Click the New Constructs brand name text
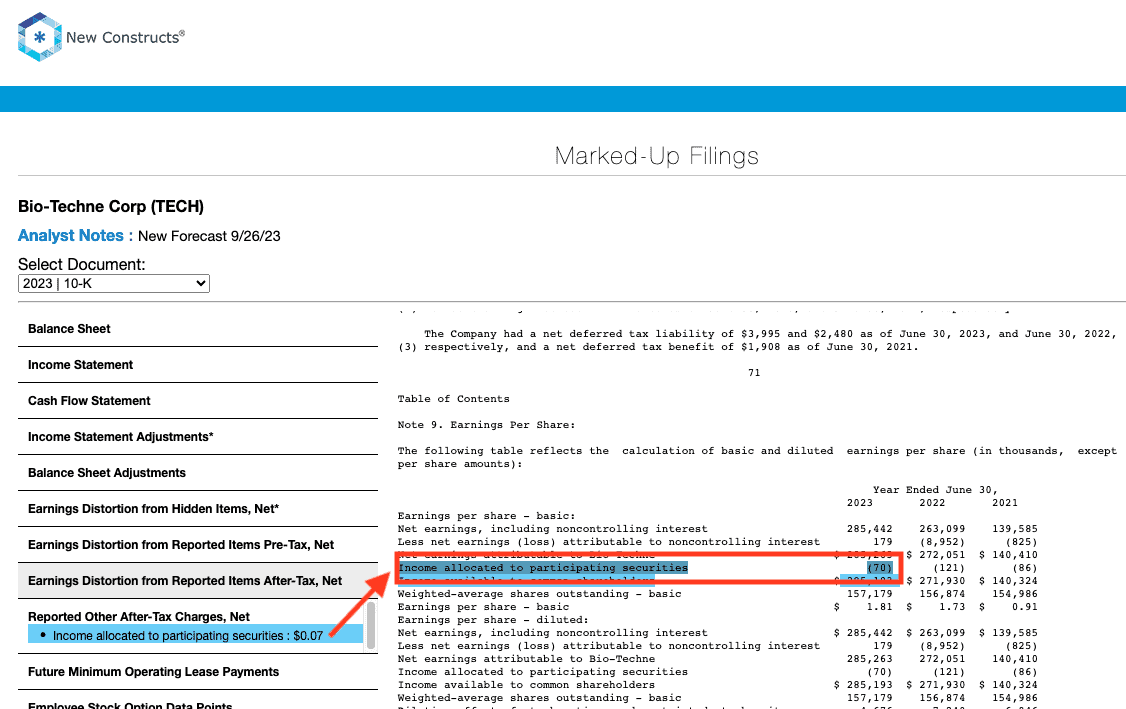Screen dimensions: 1126x709 click(125, 37)
